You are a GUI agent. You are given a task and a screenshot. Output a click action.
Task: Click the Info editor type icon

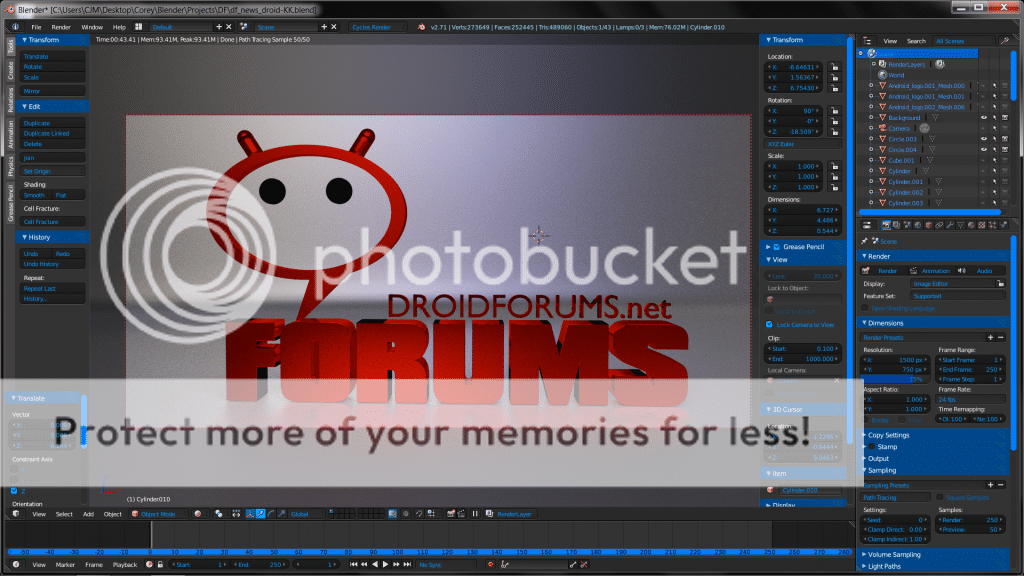[15, 27]
